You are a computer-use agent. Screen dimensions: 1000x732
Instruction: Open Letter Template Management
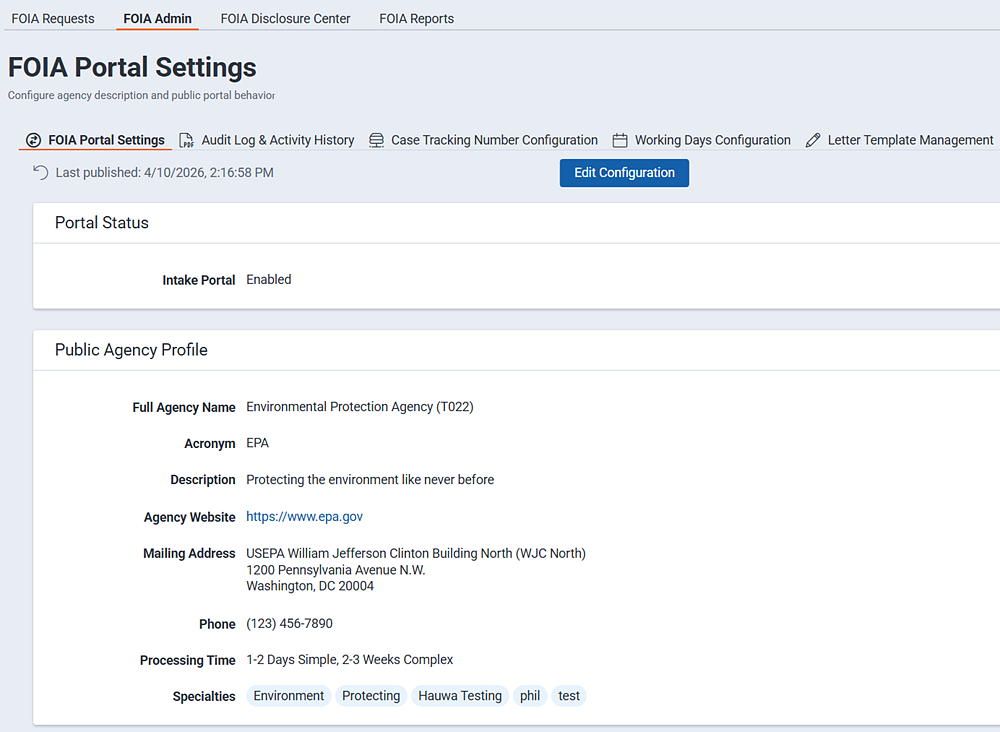tap(908, 140)
